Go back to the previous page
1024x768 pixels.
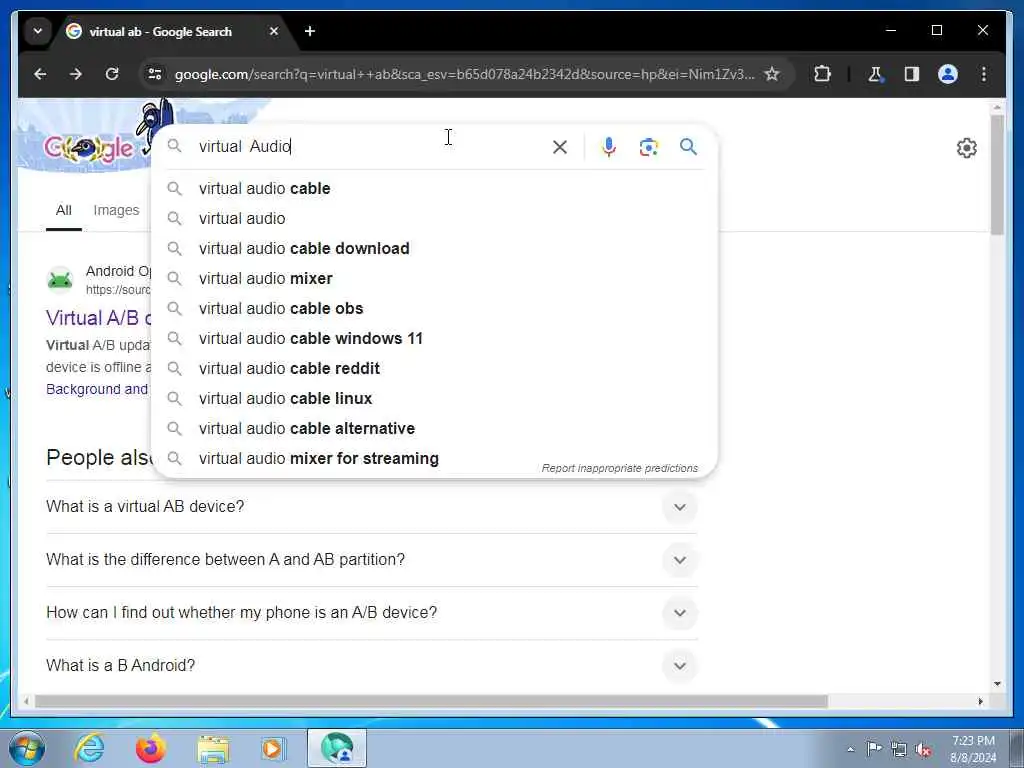[x=40, y=74]
